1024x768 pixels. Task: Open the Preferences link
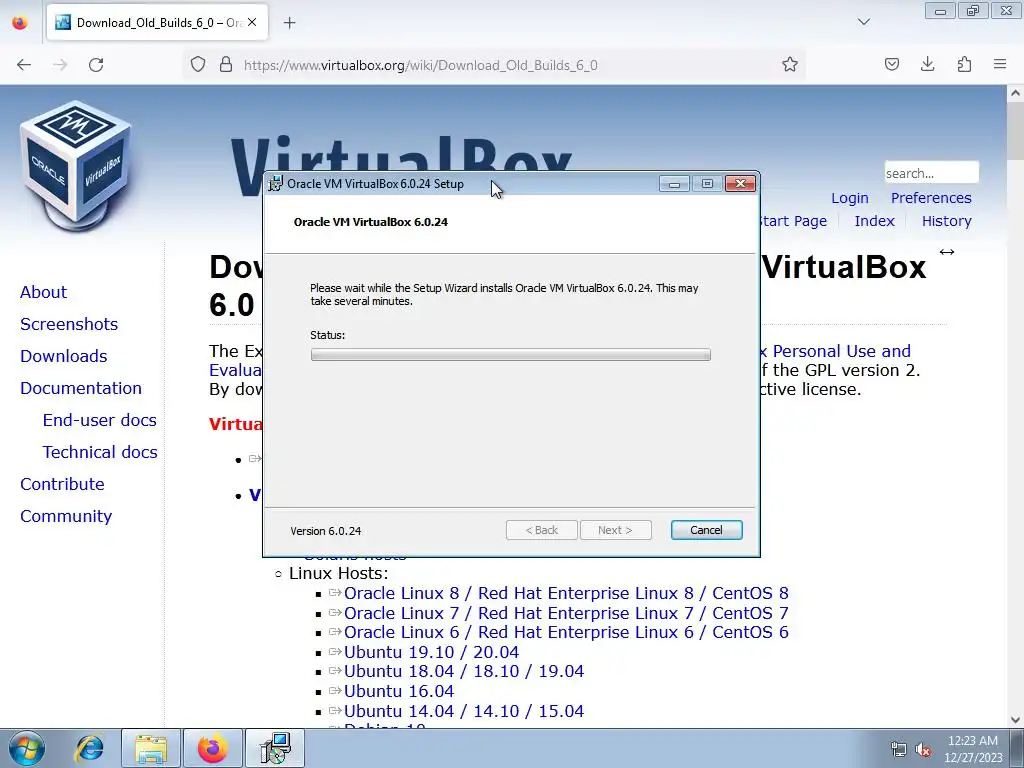[931, 198]
